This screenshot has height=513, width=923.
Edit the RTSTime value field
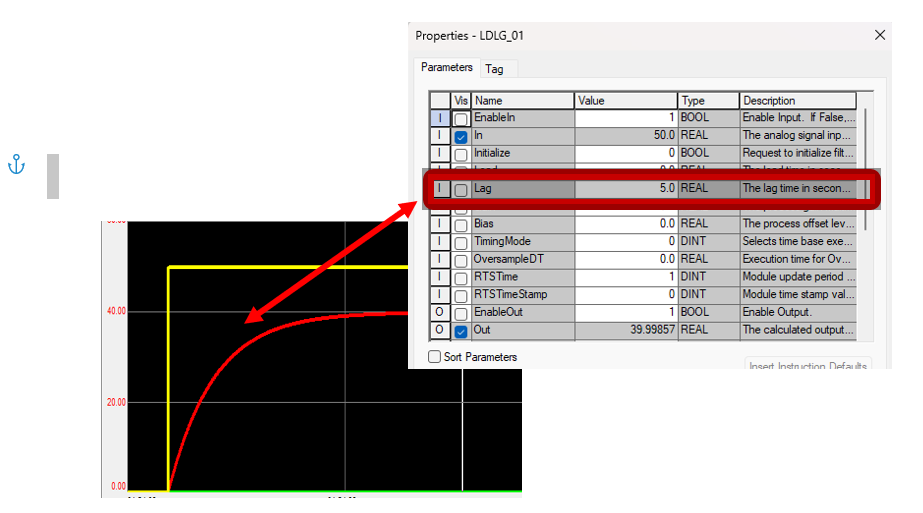[626, 277]
